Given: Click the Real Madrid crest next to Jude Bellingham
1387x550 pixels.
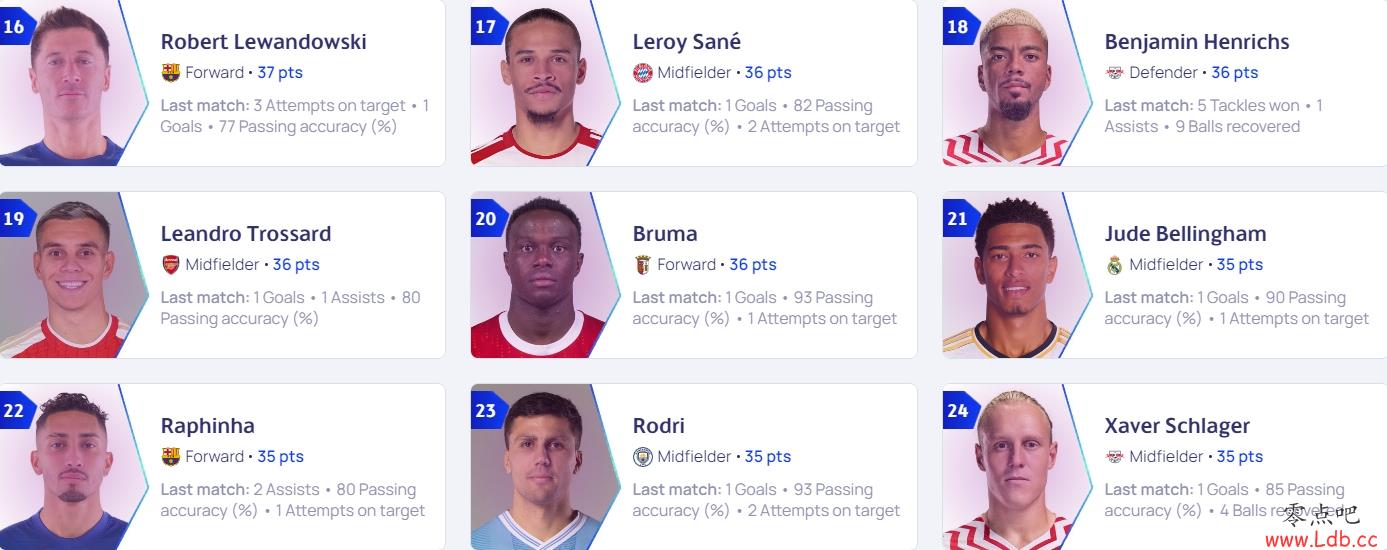Looking at the screenshot, I should pyautogui.click(x=1114, y=265).
